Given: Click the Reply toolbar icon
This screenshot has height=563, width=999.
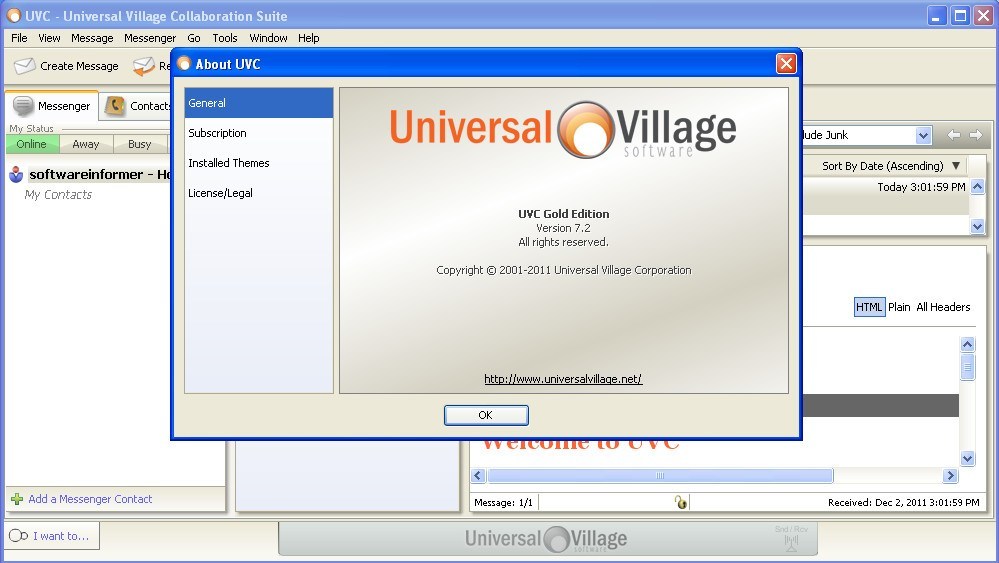Looking at the screenshot, I should point(144,66).
